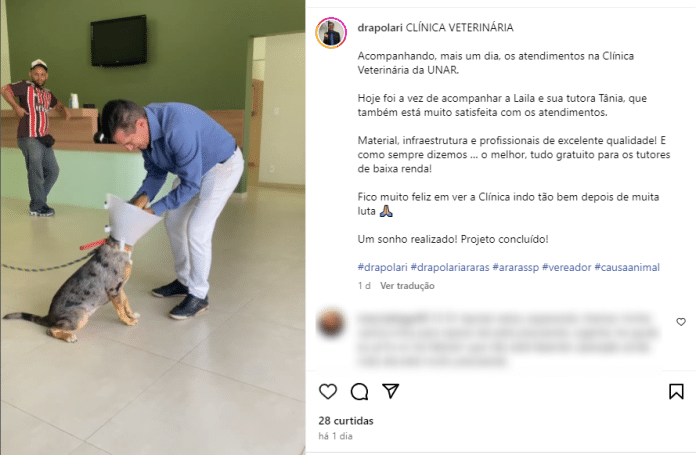This screenshot has width=696, height=455.
Task: View the 28 curtidas likes list
Action: [346, 421]
